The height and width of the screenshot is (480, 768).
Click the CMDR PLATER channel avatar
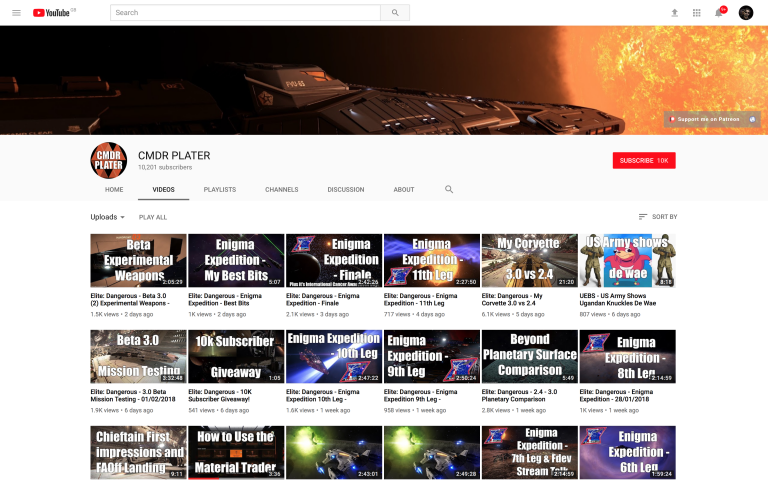[109, 160]
